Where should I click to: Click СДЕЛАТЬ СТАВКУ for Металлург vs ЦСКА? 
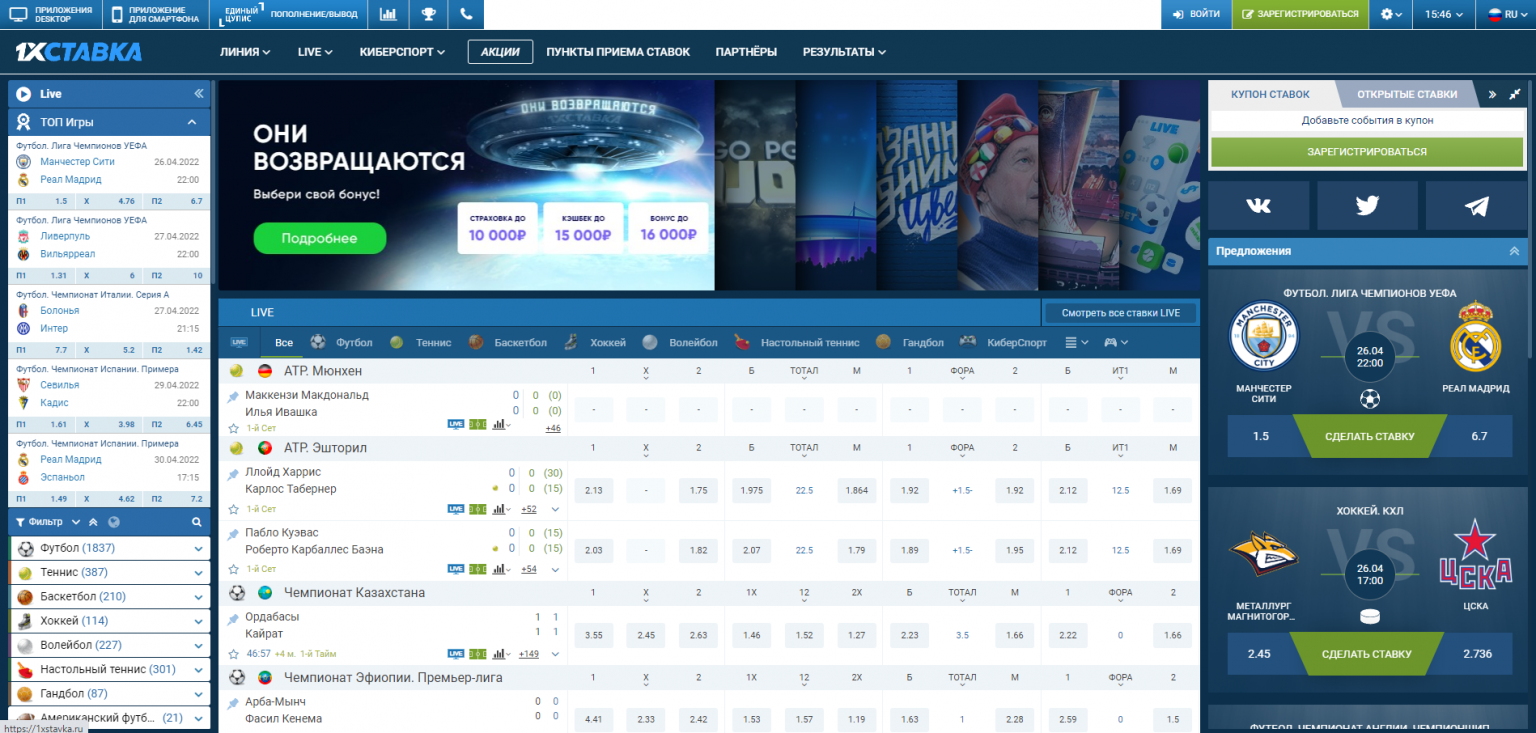pos(1366,654)
